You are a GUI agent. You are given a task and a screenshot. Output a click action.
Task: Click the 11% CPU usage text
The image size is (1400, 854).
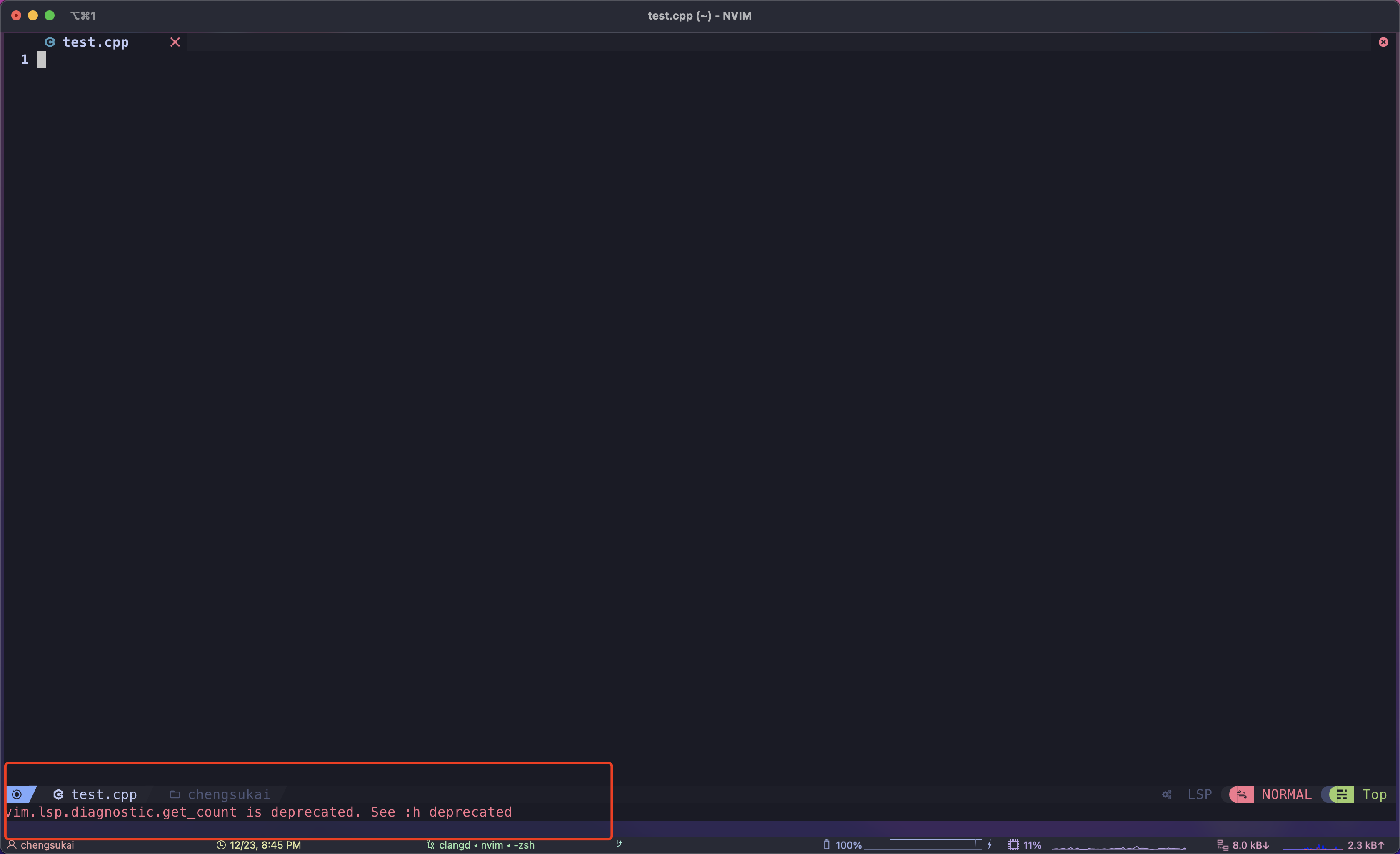(x=1032, y=845)
